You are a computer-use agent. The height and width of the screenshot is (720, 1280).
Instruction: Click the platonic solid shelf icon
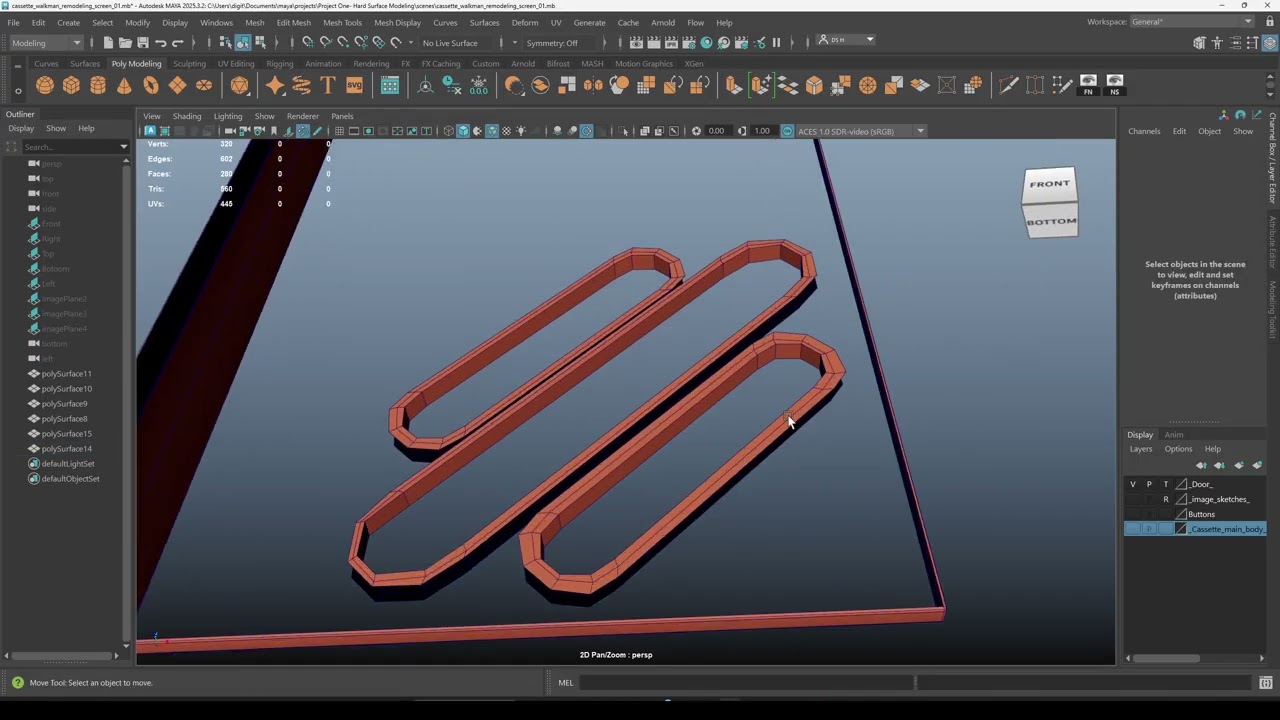click(x=239, y=86)
